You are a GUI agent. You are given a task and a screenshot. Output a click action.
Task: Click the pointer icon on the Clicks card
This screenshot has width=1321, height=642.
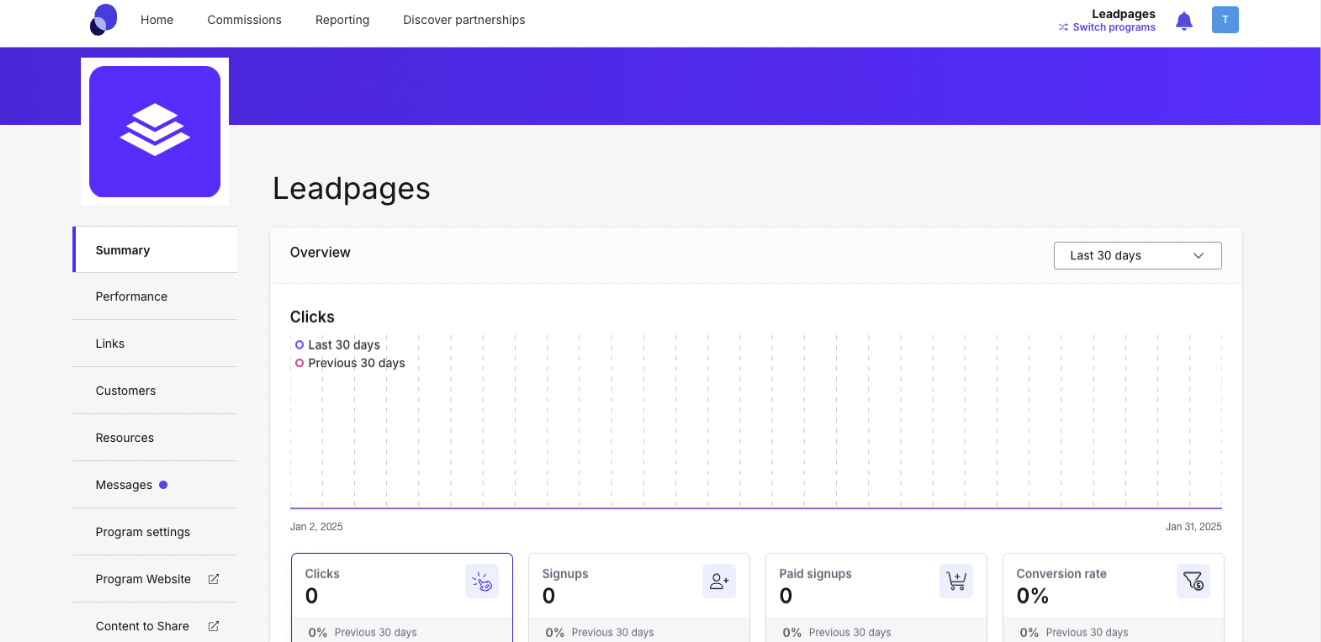[482, 580]
